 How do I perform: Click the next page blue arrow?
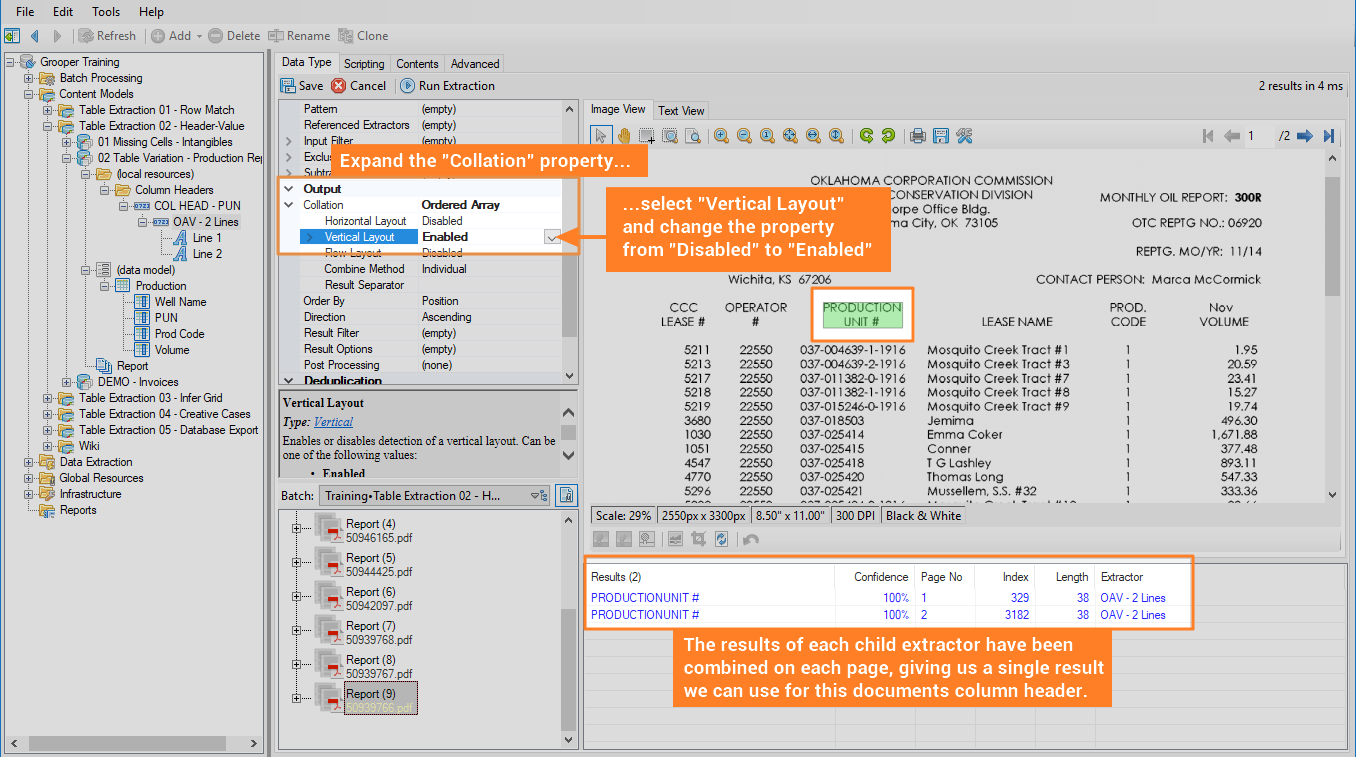pyautogui.click(x=1307, y=136)
